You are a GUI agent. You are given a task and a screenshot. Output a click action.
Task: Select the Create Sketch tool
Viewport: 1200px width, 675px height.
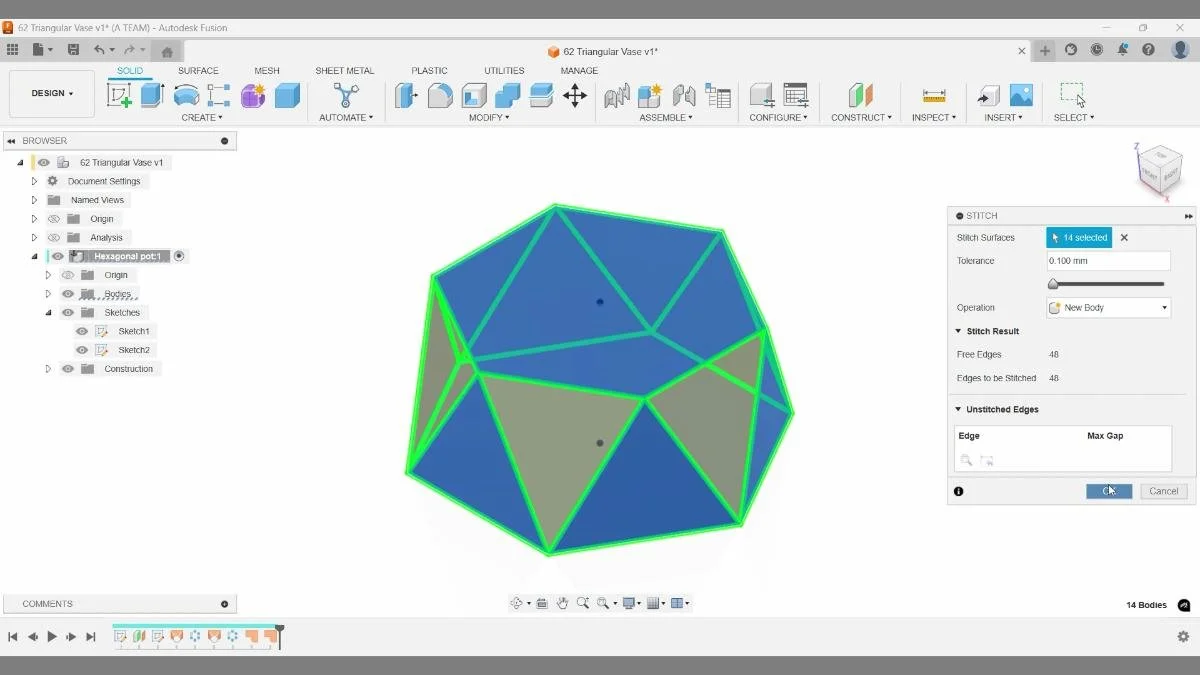[119, 95]
